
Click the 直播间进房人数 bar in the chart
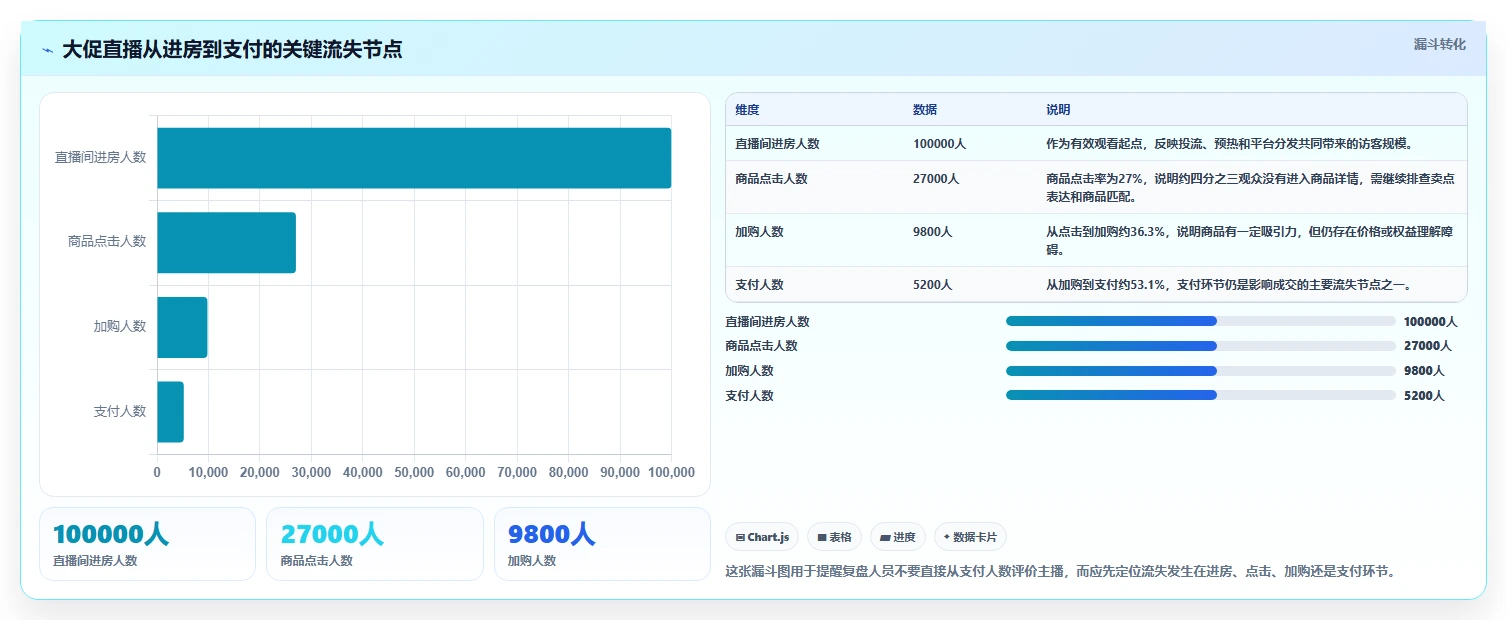[x=414, y=158]
